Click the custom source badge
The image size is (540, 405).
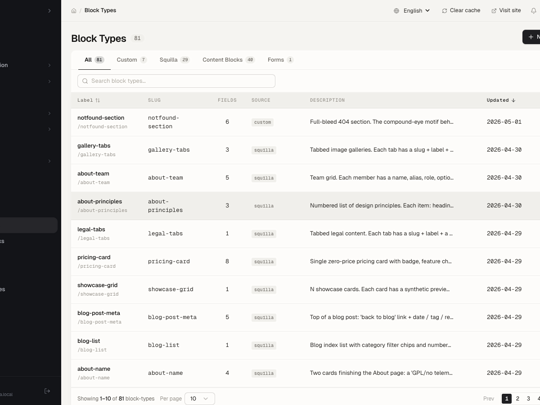click(262, 122)
